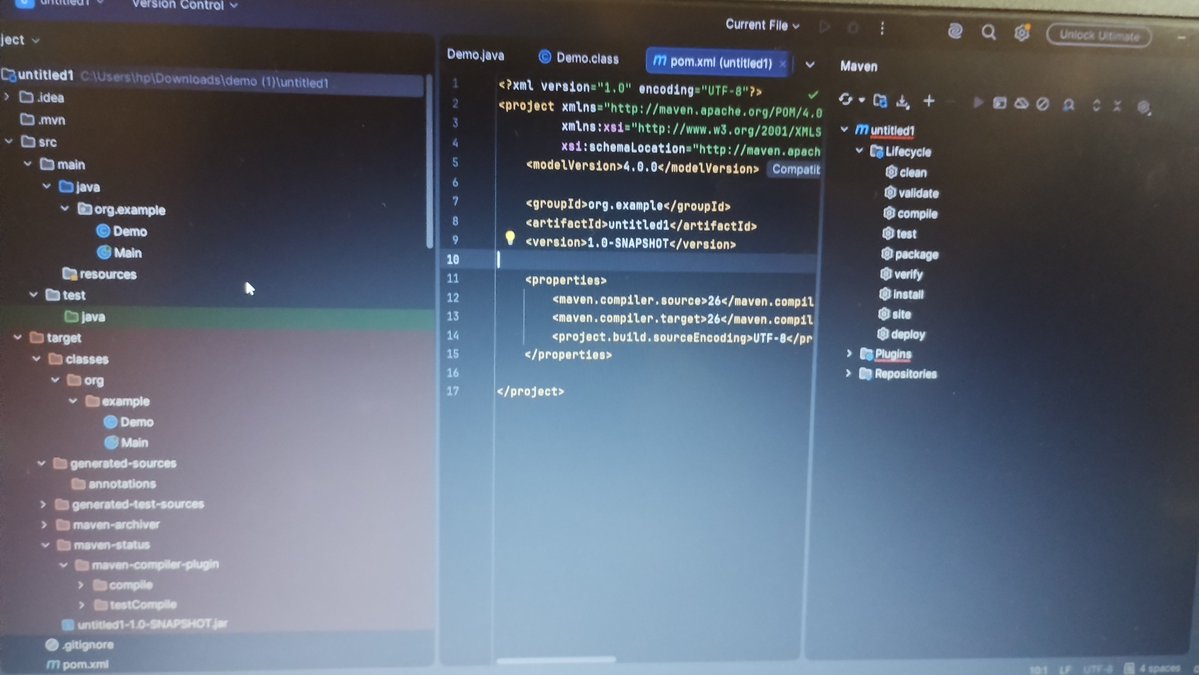The height and width of the screenshot is (675, 1199).
Task: Expand Repositories node in Maven panel
Action: [x=848, y=373]
